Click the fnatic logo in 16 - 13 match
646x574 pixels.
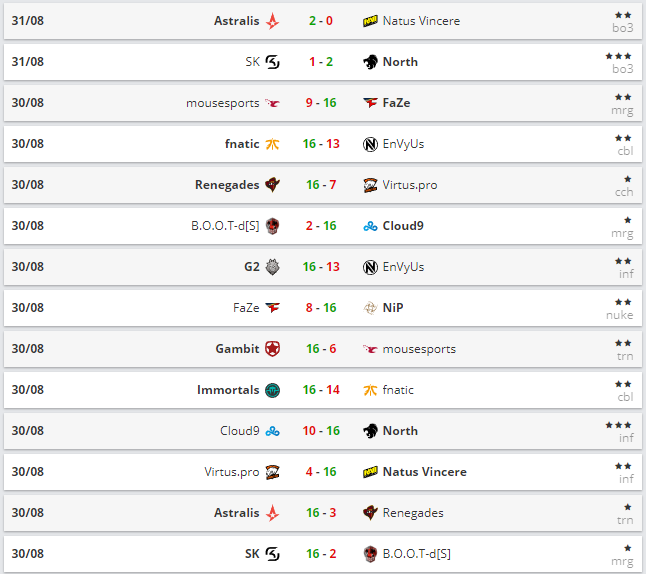(272, 144)
